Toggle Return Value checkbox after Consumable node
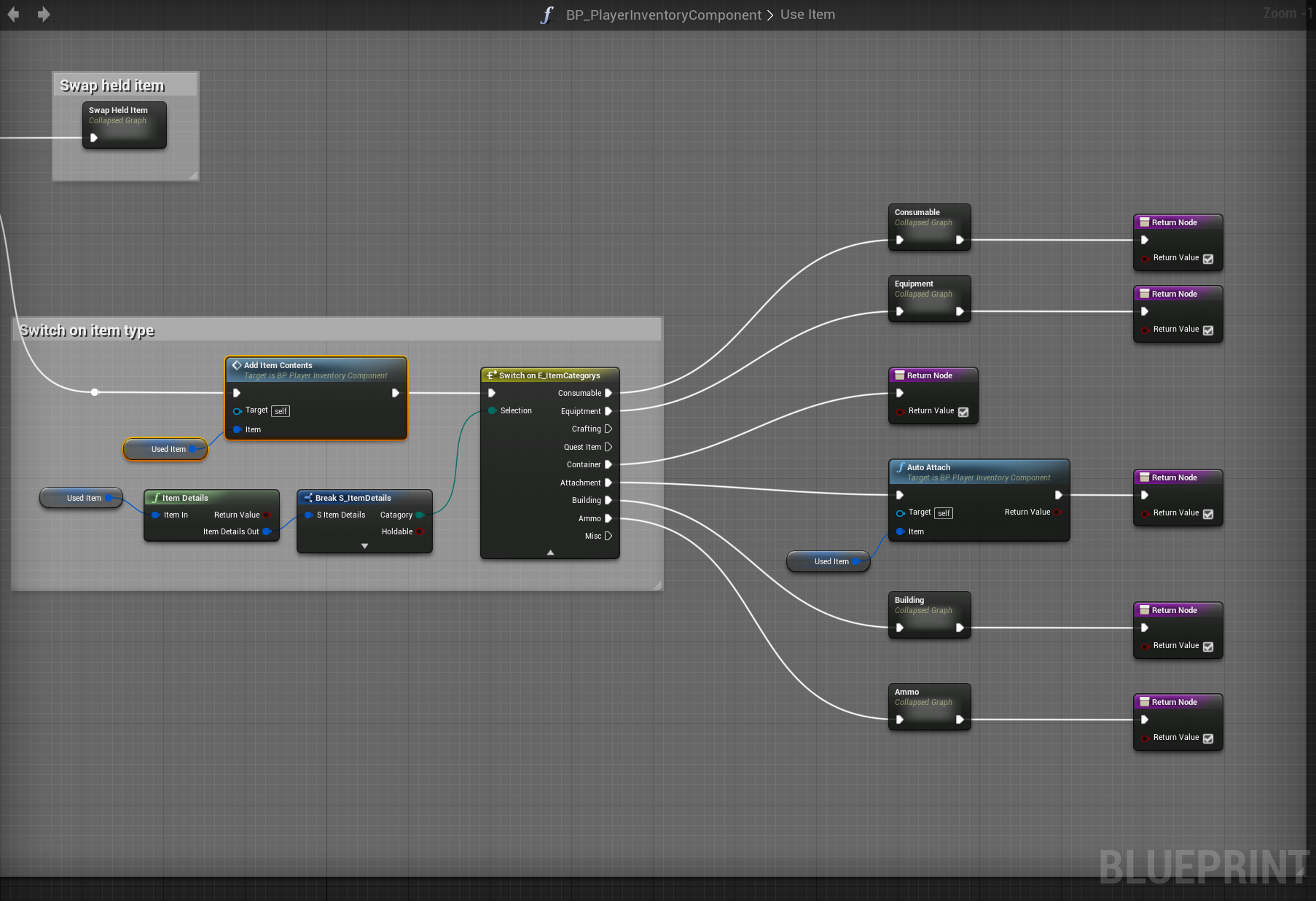1316x901 pixels. 1208,259
